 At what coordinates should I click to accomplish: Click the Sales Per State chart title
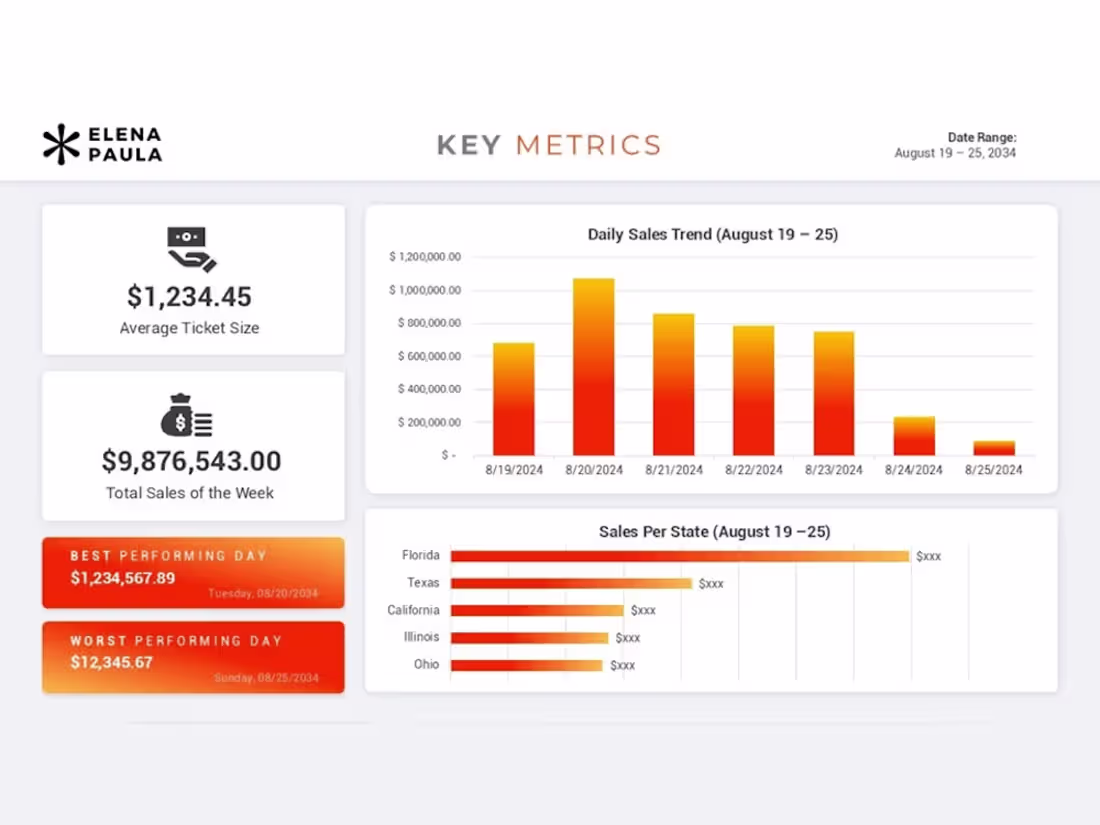(x=715, y=532)
